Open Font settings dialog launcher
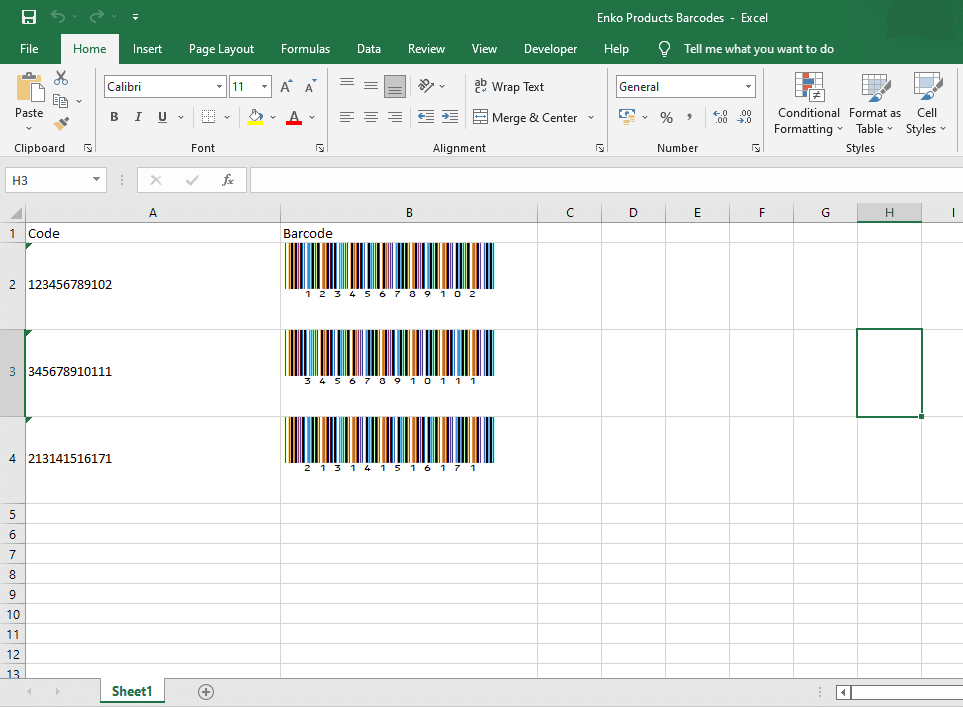 coord(320,148)
